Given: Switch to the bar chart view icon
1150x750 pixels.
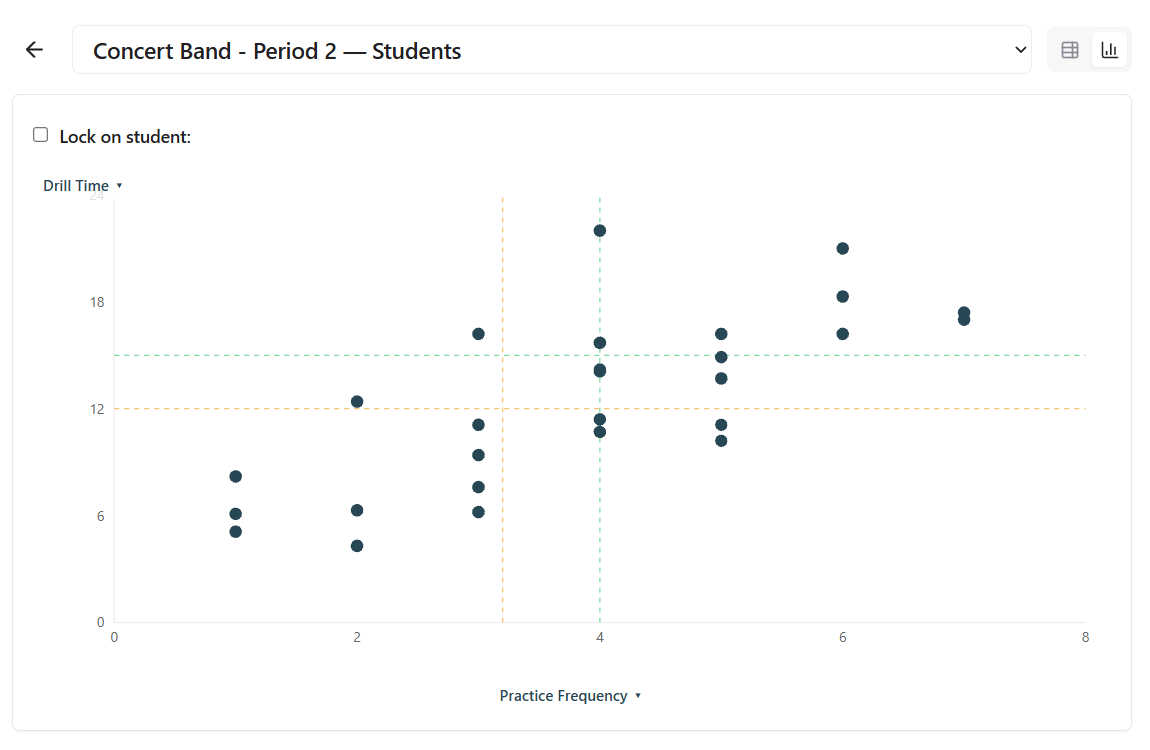Looking at the screenshot, I should 1109,50.
